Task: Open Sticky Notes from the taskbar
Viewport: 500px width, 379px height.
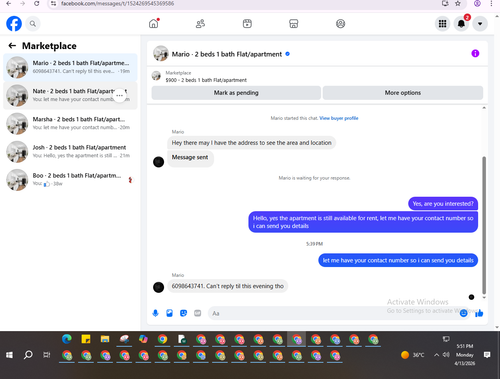Action: pyautogui.click(x=86, y=339)
